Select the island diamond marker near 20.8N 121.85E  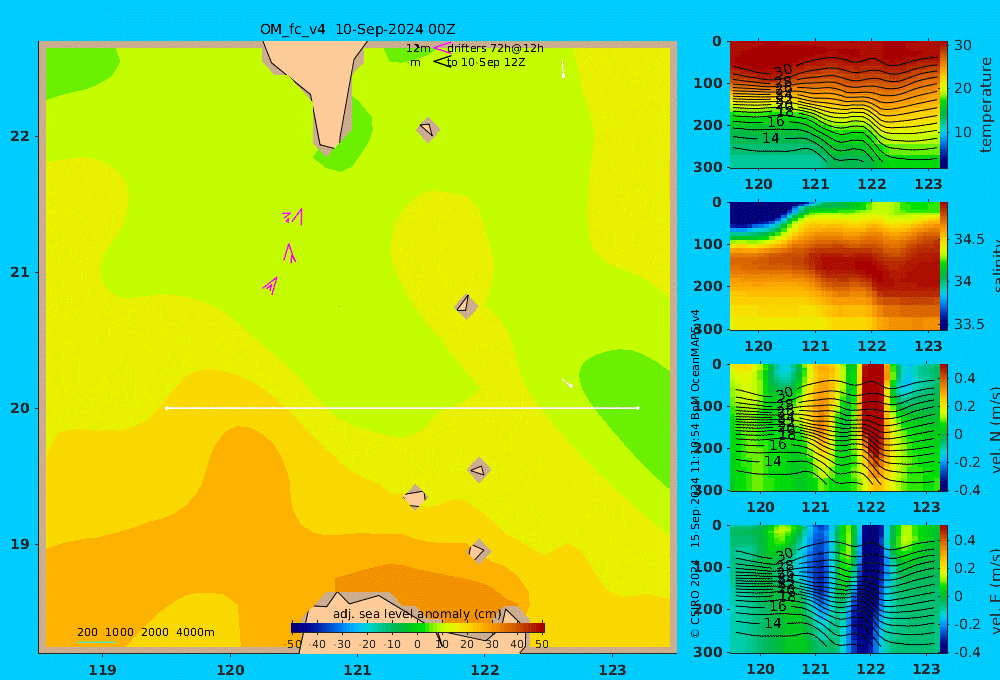(x=466, y=306)
